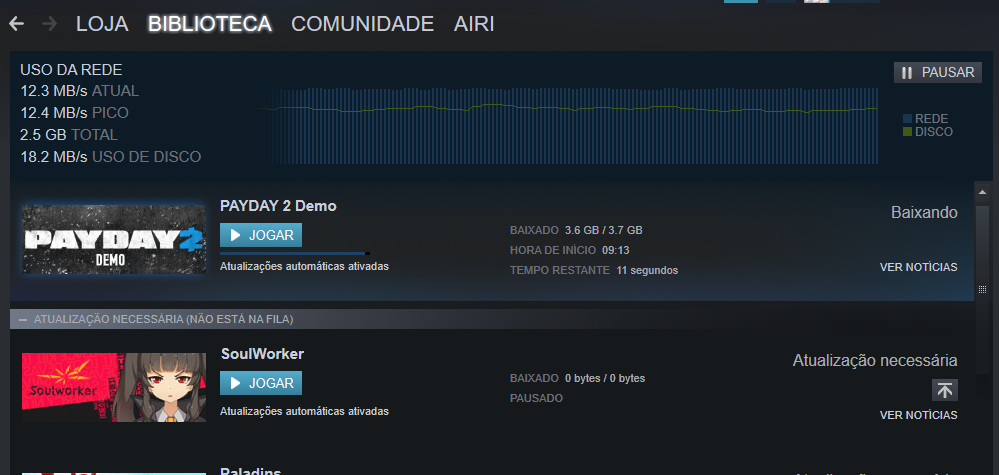
Task: Launch PAYDAY 2 Demo with JOGAR
Action: click(261, 235)
